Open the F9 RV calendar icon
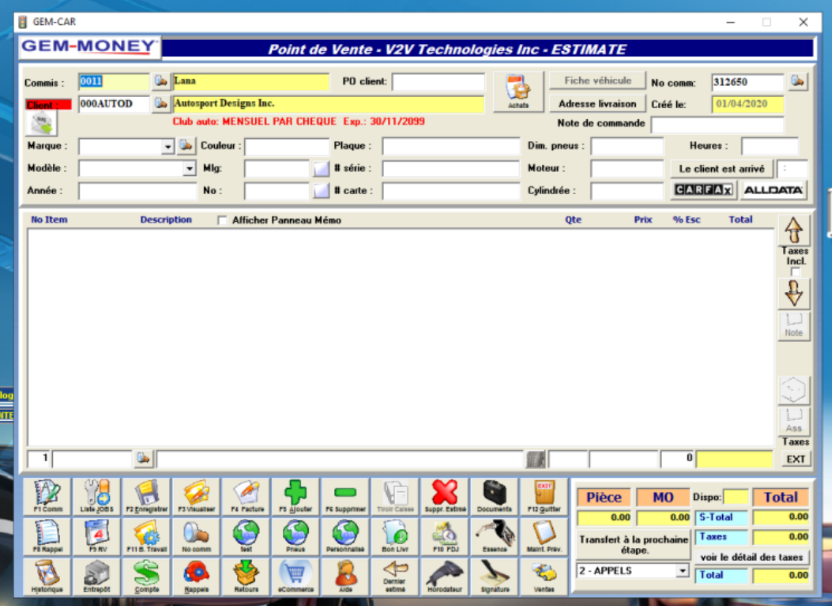The height and width of the screenshot is (606, 832). (x=97, y=536)
